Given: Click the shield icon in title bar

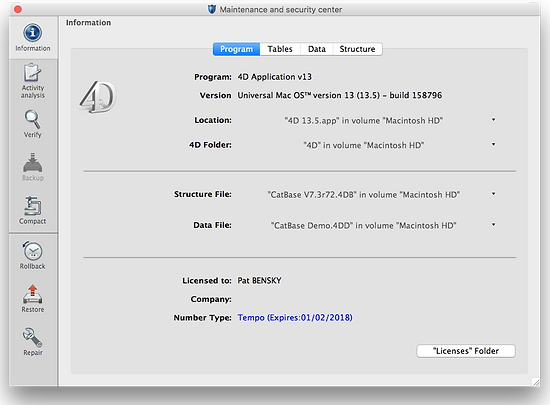Looking at the screenshot, I should tap(212, 9).
